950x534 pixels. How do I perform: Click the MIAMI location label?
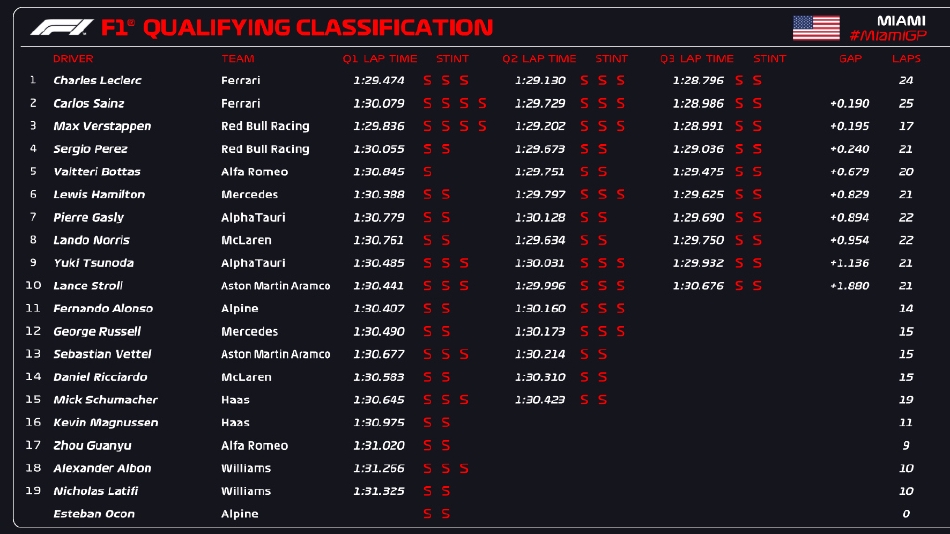click(x=900, y=20)
